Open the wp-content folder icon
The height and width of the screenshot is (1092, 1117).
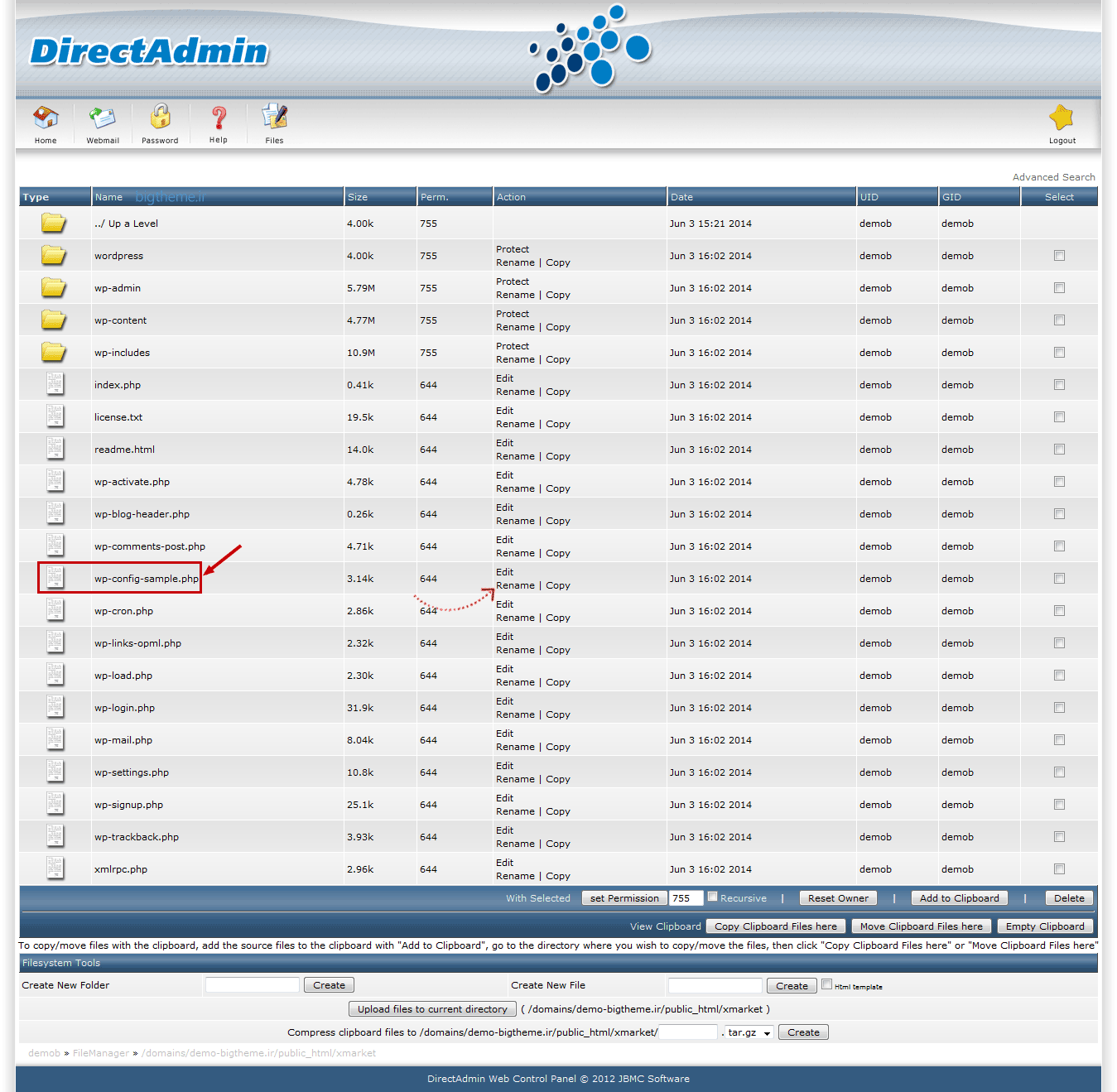point(54,320)
